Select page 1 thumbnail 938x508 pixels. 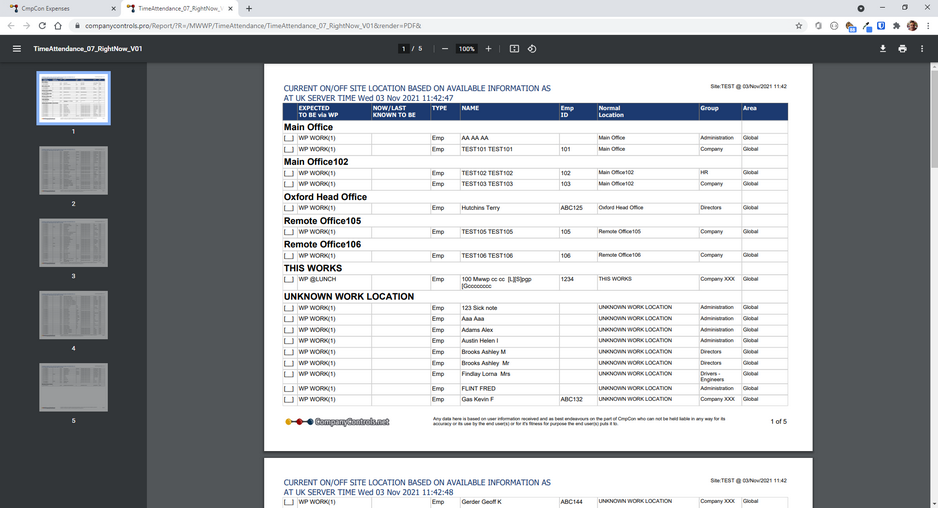pyautogui.click(x=74, y=98)
